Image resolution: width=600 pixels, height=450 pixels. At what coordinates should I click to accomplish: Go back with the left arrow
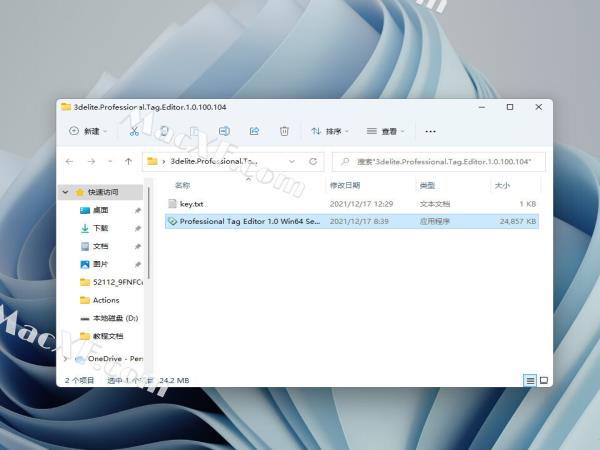pyautogui.click(x=69, y=161)
